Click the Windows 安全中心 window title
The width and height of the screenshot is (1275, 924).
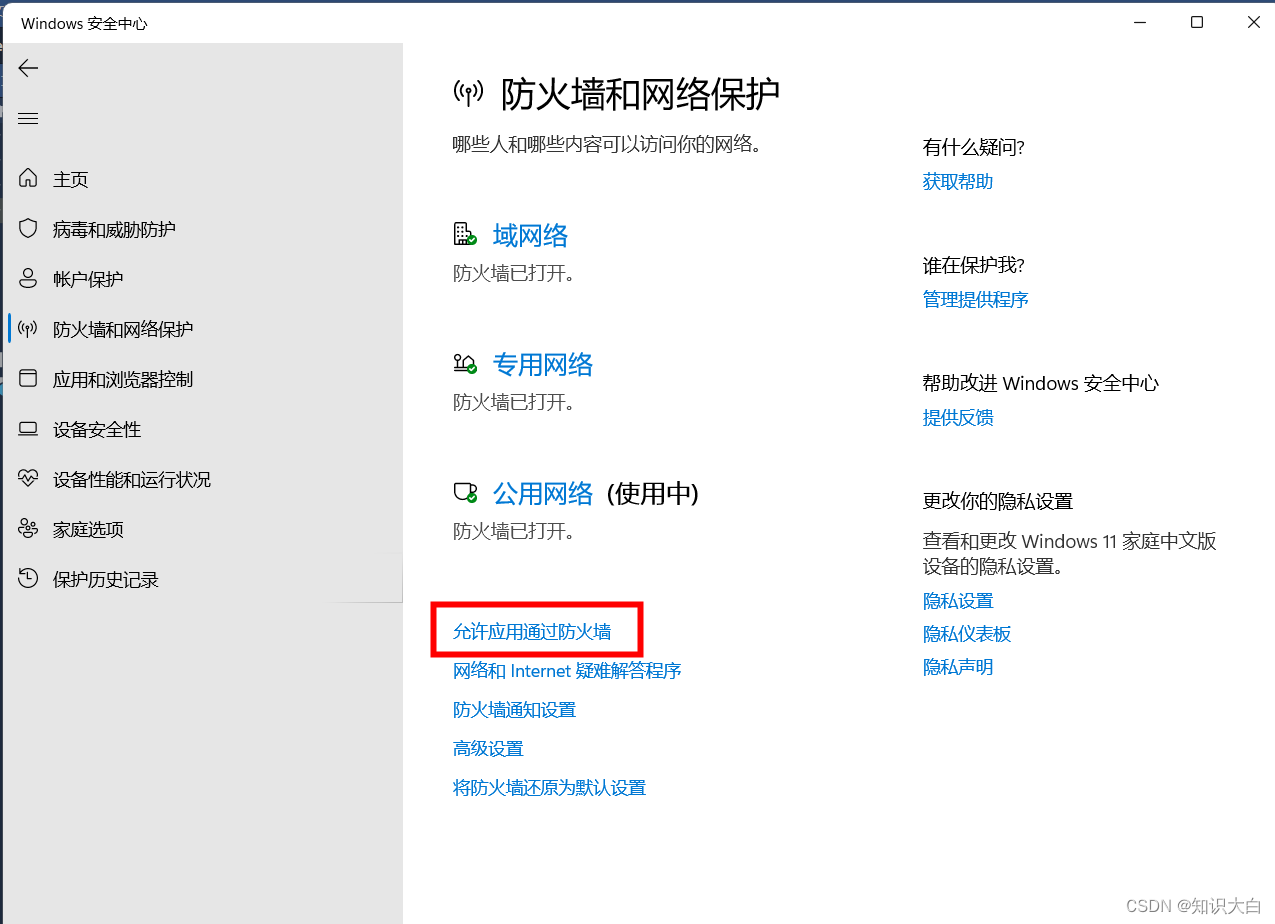click(84, 23)
